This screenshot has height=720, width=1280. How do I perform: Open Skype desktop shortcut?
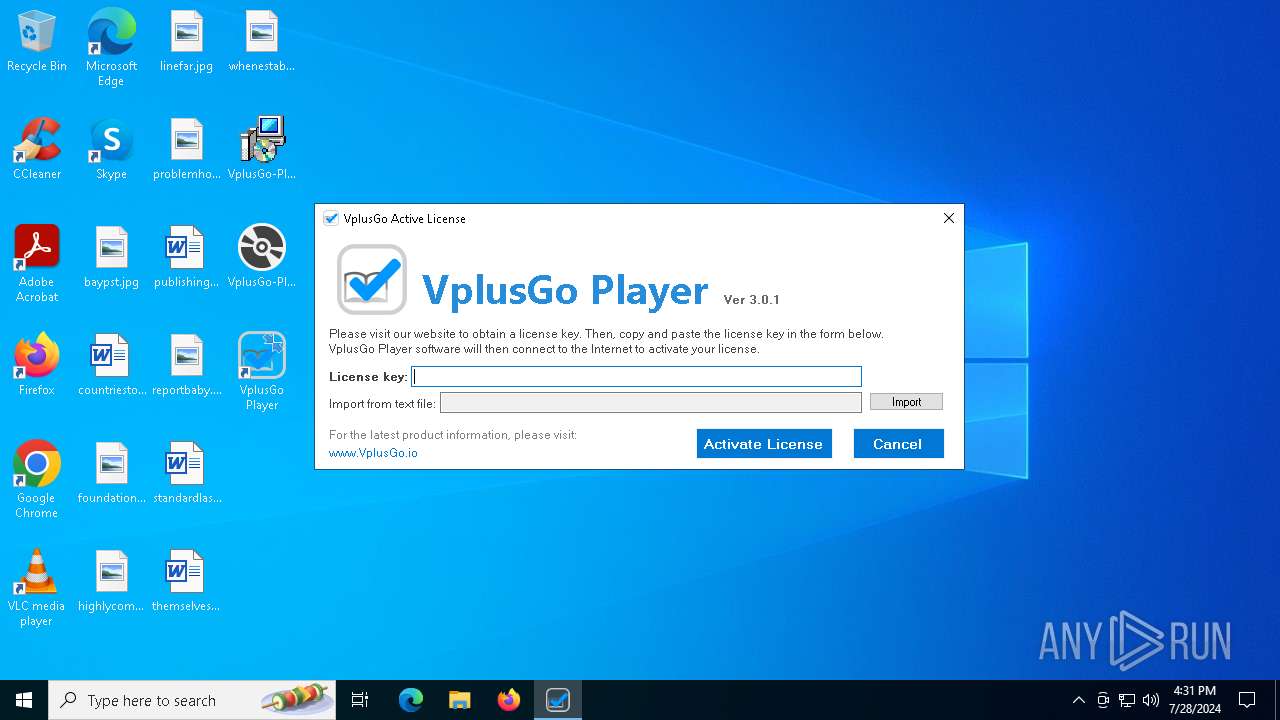click(111, 150)
